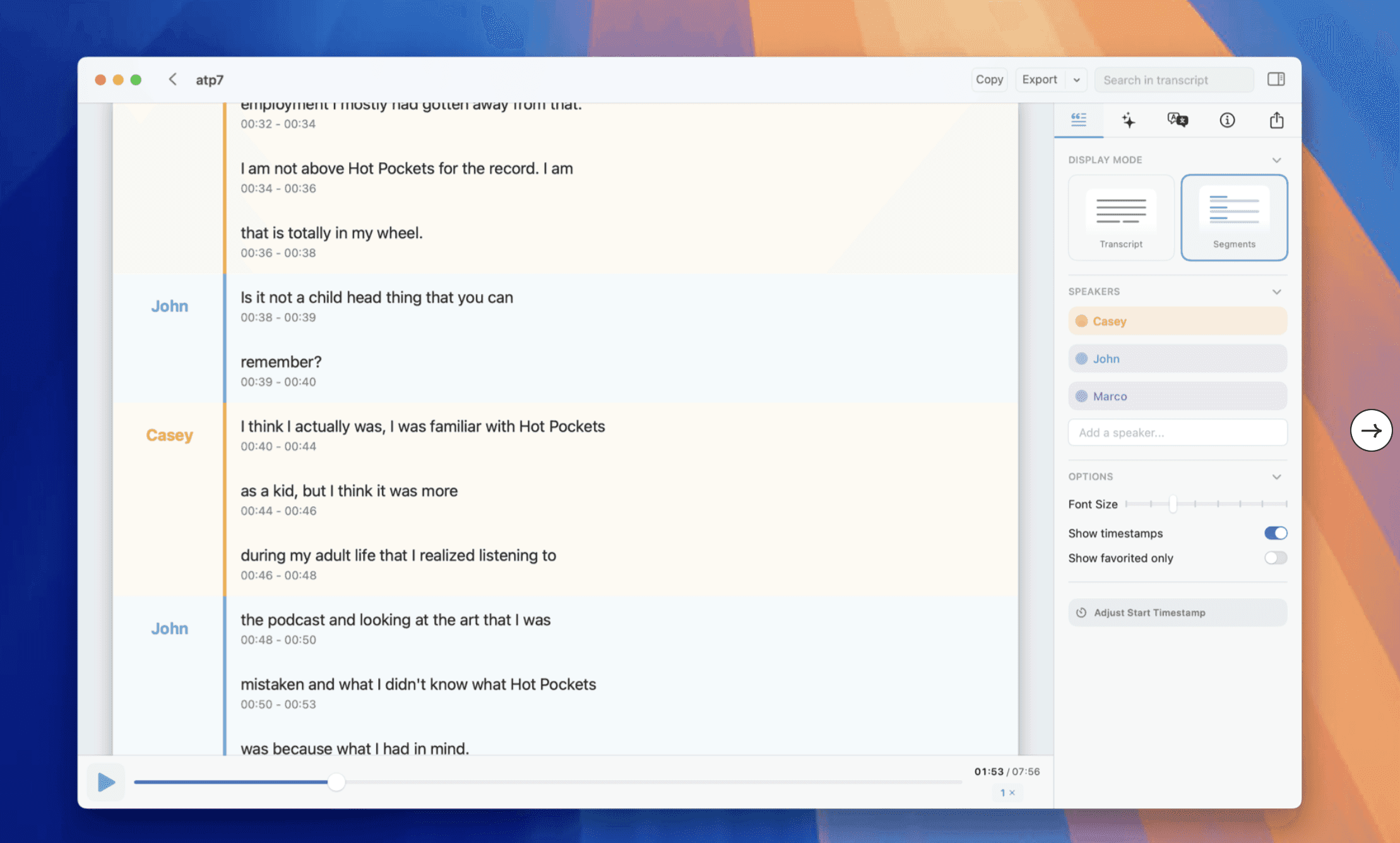This screenshot has height=843, width=1400.
Task: Open the share tab in the sidebar
Action: pos(1276,120)
